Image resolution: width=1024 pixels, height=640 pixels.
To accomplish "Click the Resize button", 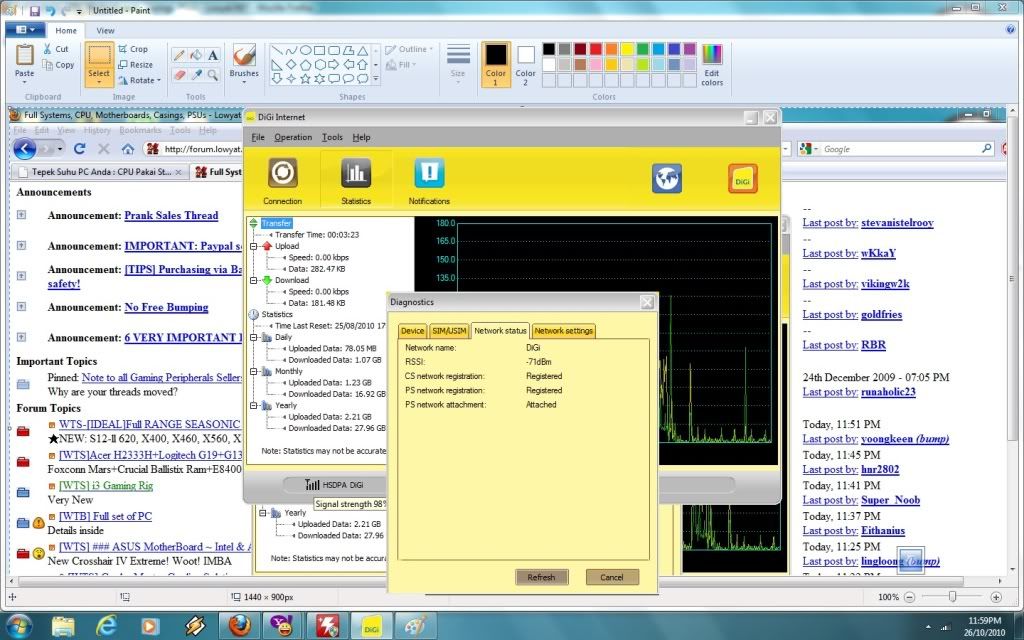I will [135, 65].
